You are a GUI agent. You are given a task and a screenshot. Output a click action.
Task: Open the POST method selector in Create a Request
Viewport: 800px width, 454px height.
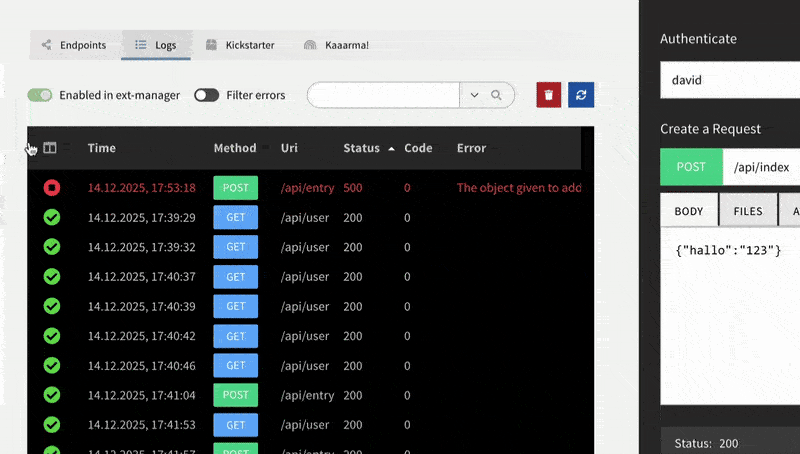click(x=691, y=167)
